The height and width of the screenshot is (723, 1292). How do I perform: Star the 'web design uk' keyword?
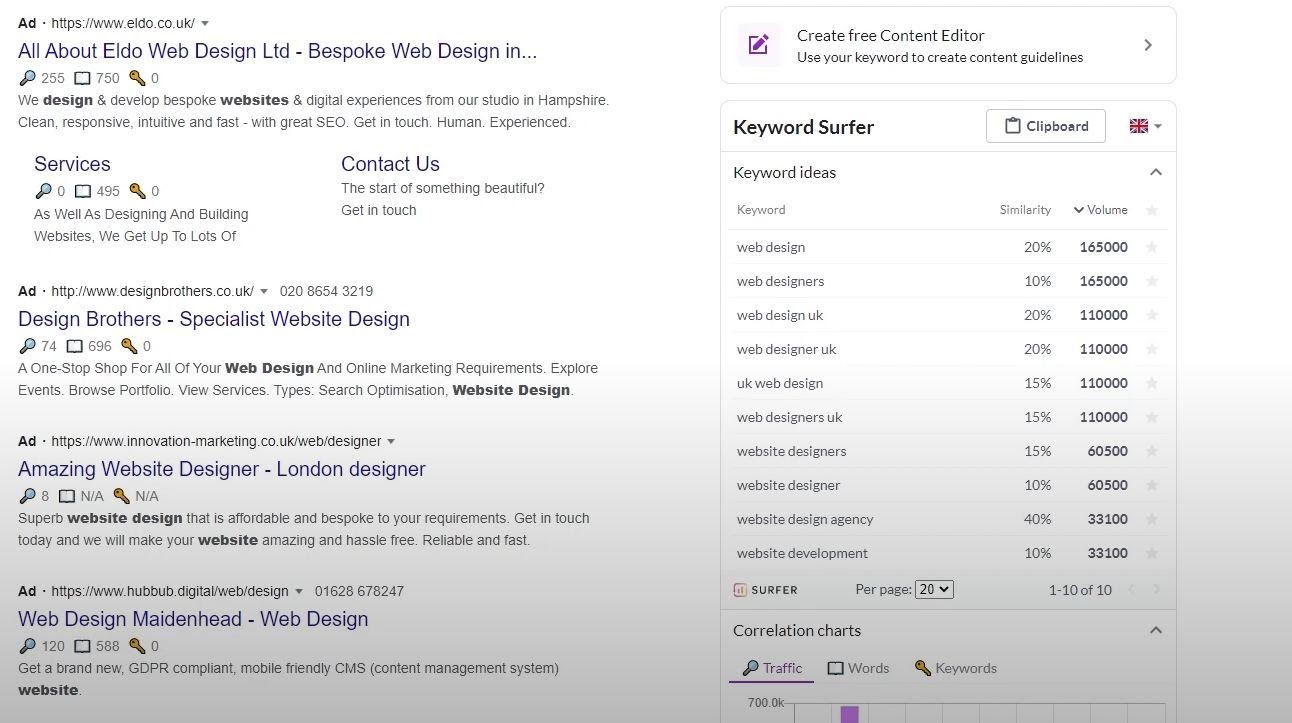coord(1152,315)
